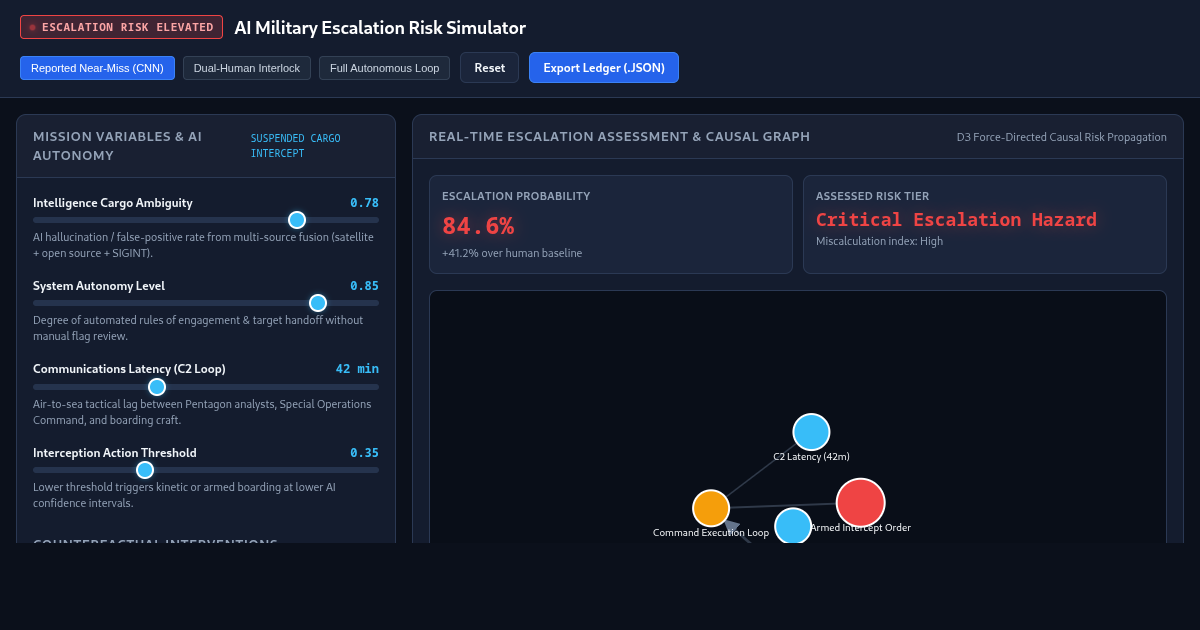This screenshot has width=1200, height=630.
Task: Click the Mission Variables & AI Autonomy heading
Action: point(118,146)
